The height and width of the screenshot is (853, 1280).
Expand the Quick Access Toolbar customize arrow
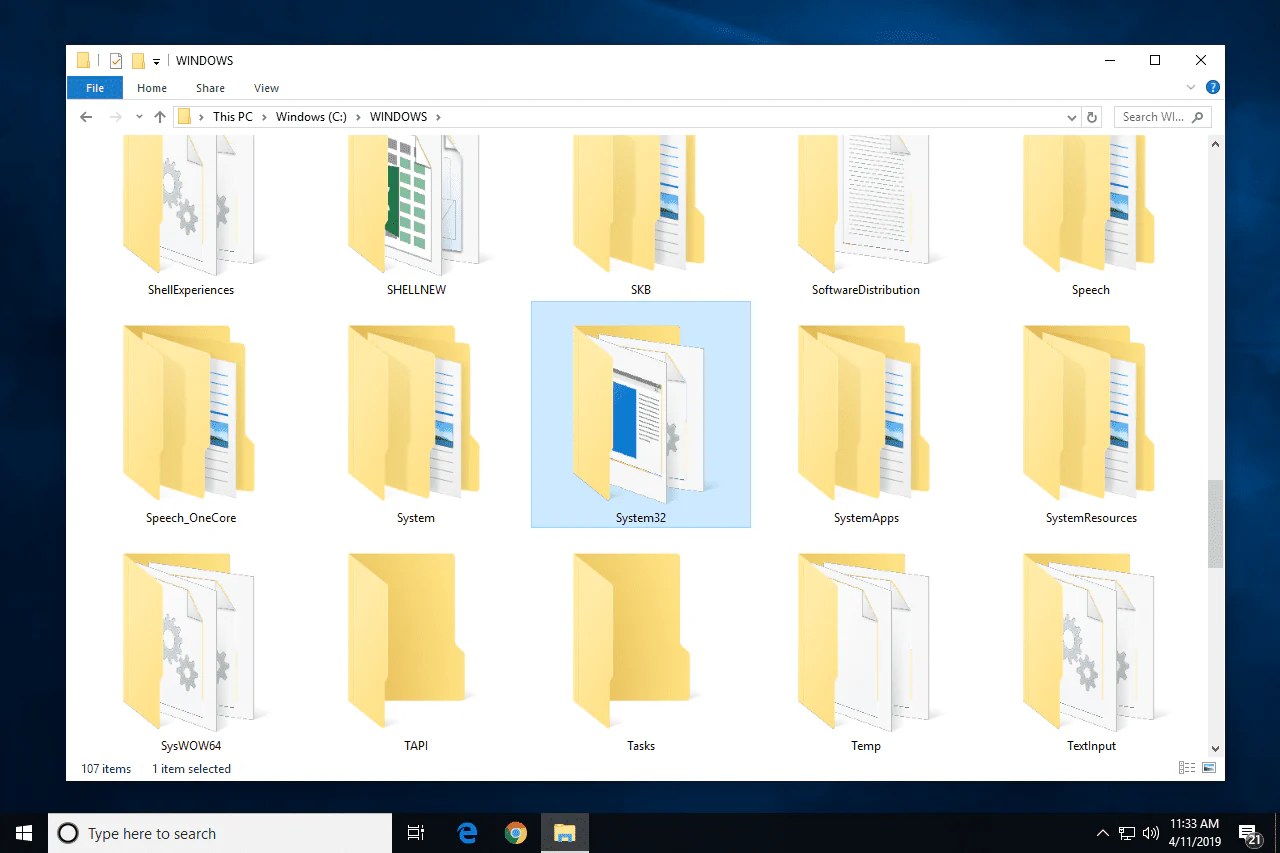(x=155, y=60)
